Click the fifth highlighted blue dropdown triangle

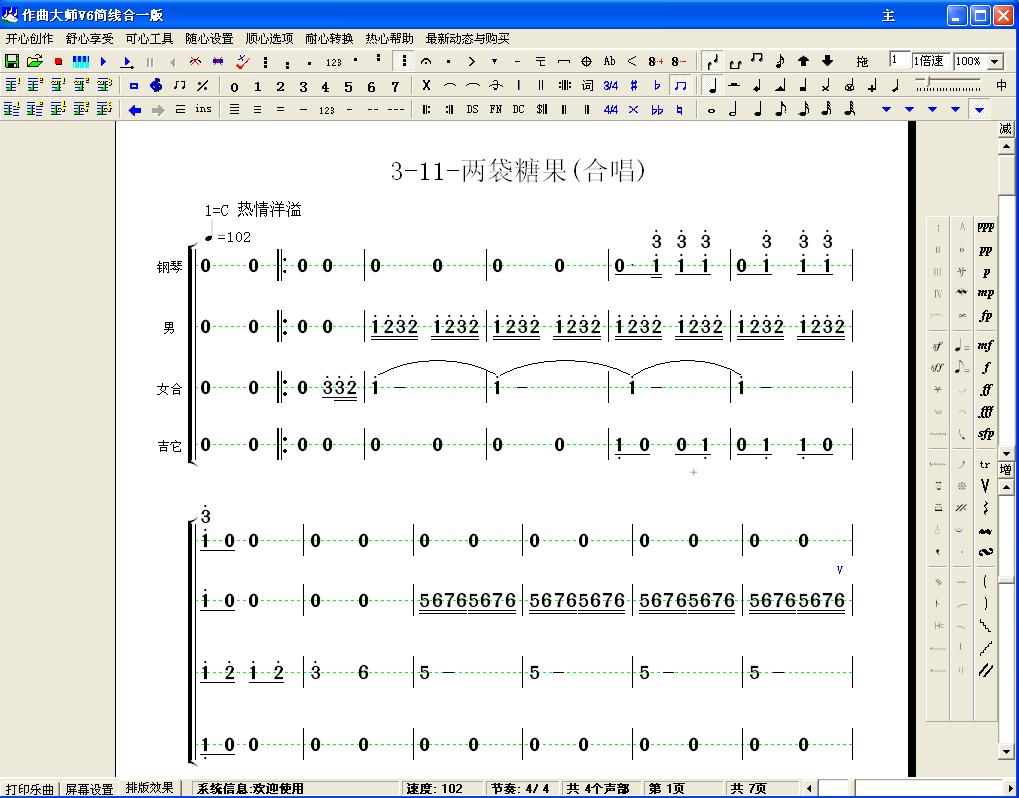pyautogui.click(x=979, y=110)
